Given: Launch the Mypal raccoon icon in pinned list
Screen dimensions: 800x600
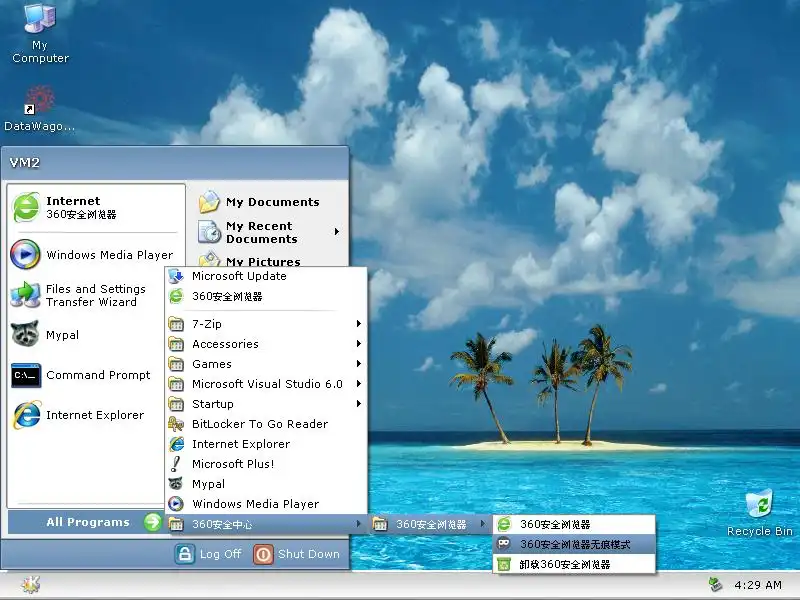Looking at the screenshot, I should tap(26, 334).
